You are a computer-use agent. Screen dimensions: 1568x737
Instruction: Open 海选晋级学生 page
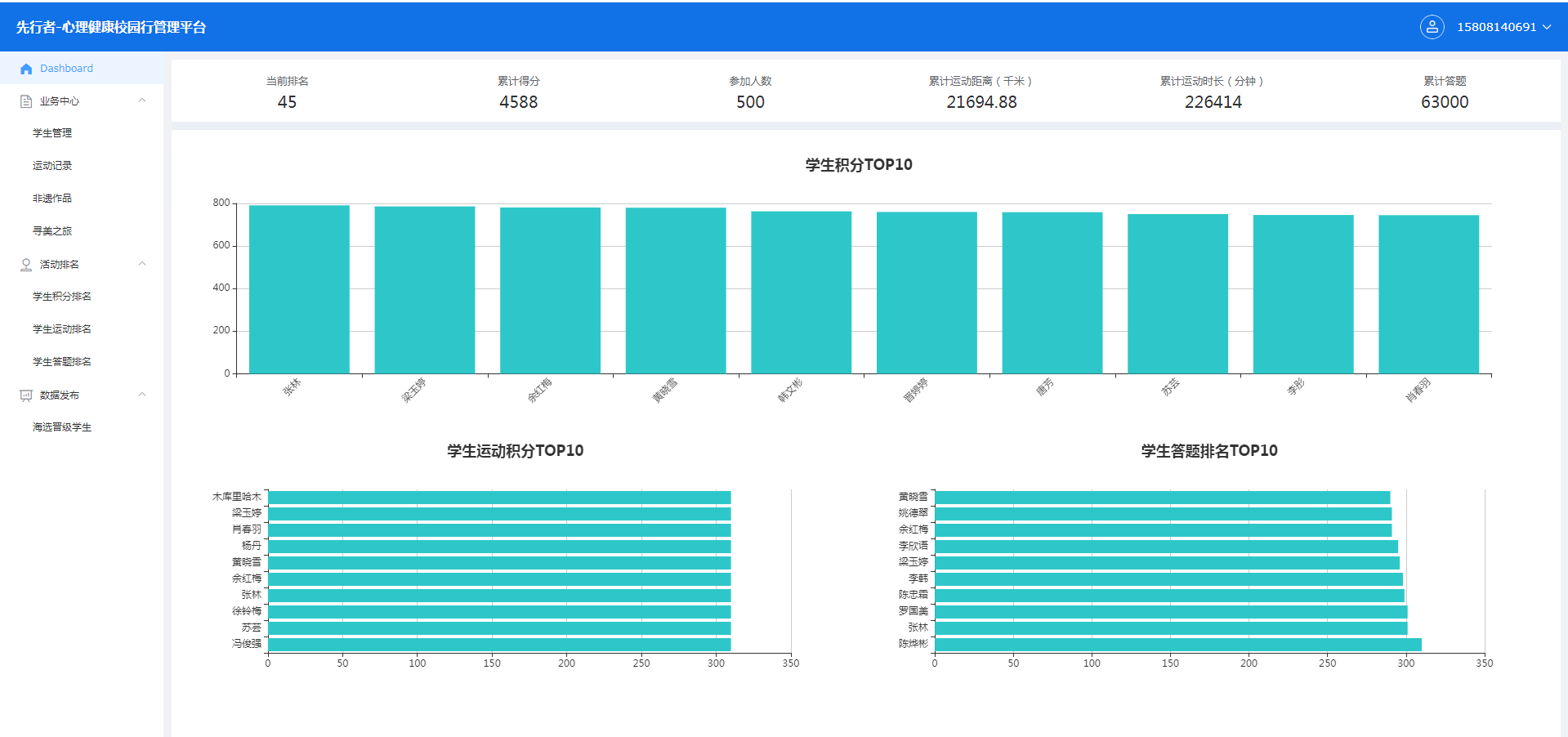(62, 427)
